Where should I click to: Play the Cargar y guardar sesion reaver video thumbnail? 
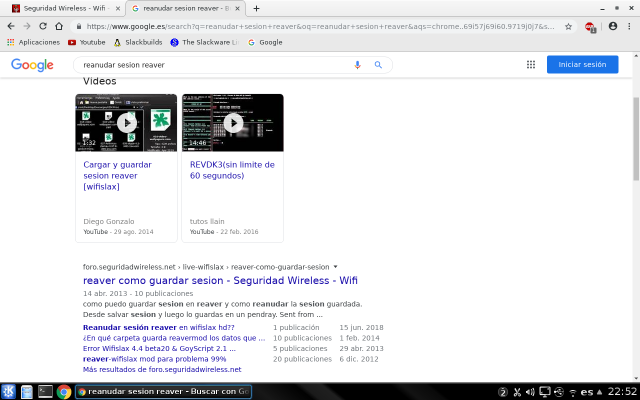(x=127, y=123)
